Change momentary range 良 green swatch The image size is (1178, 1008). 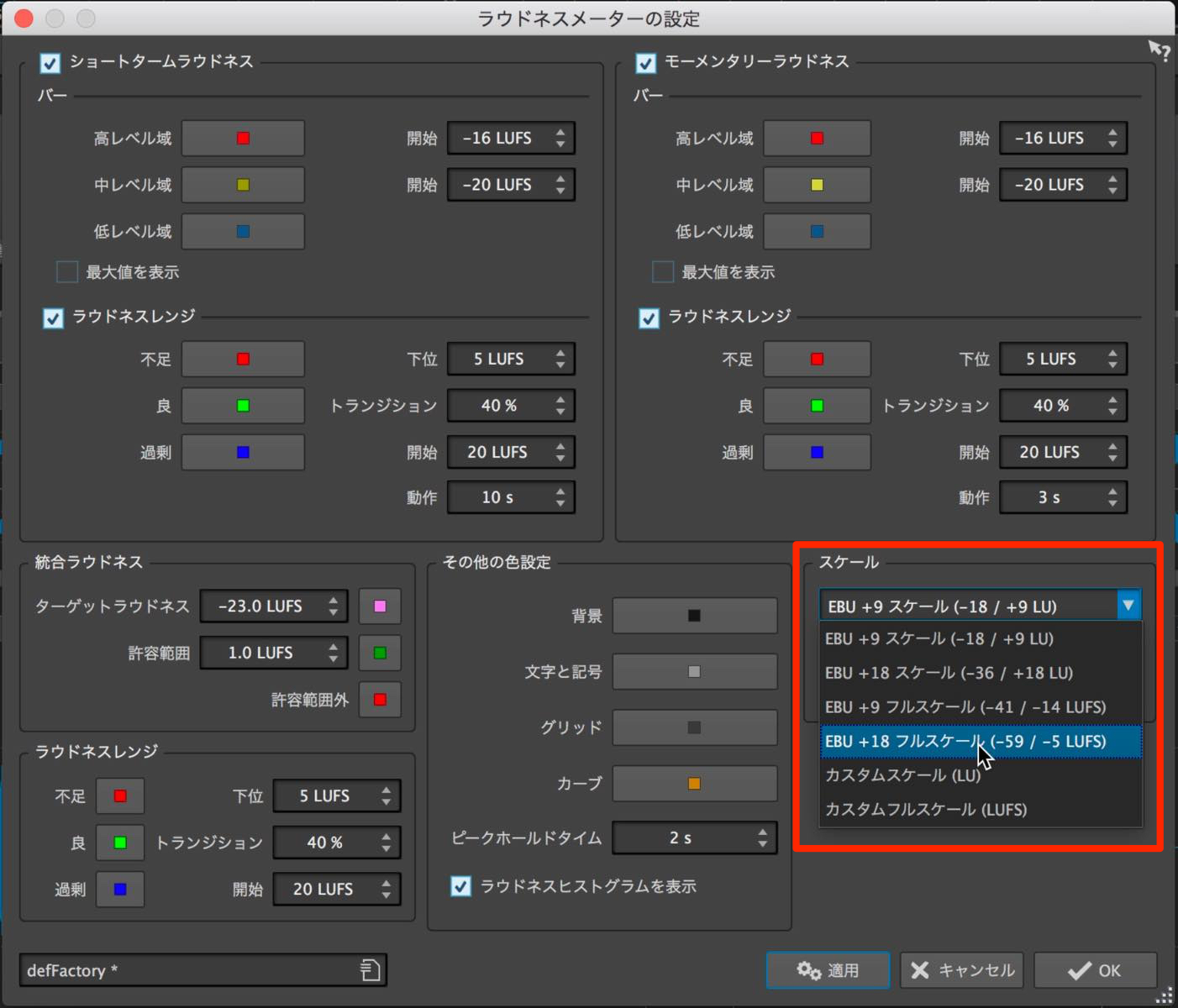817,406
